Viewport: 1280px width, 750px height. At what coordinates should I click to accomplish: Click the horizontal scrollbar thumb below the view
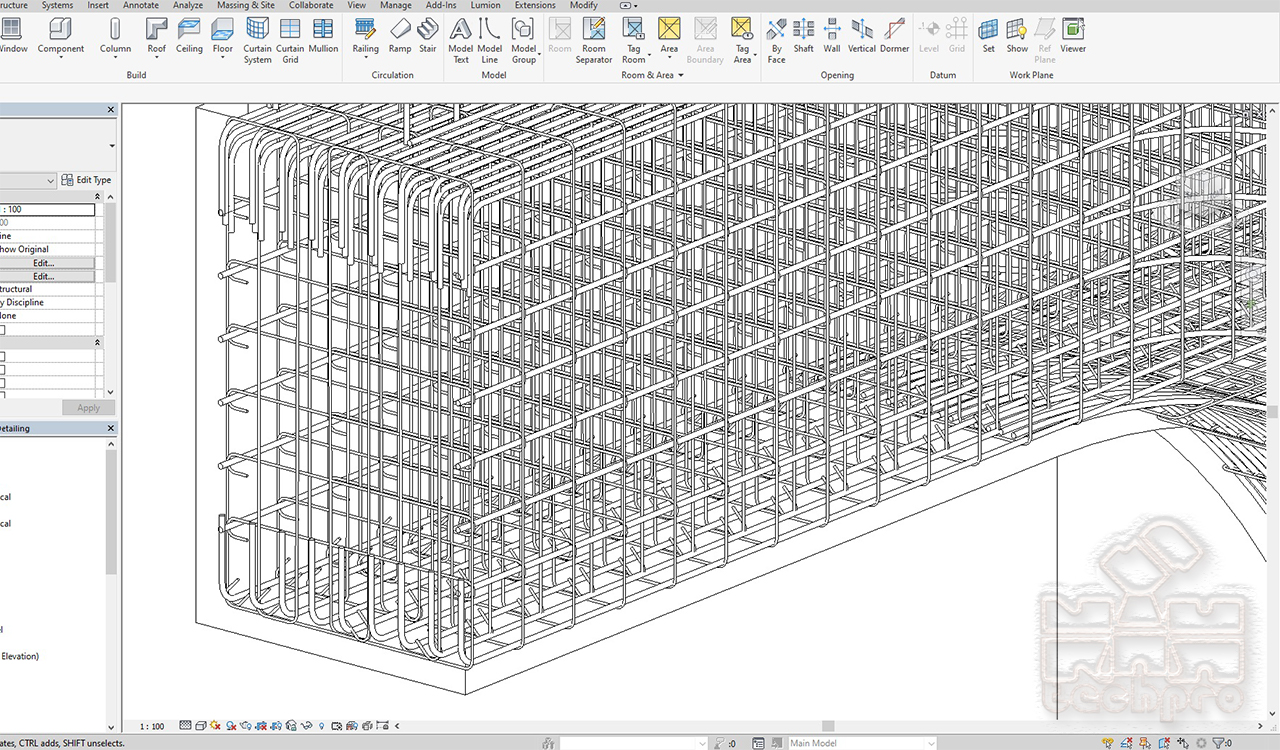[x=828, y=726]
